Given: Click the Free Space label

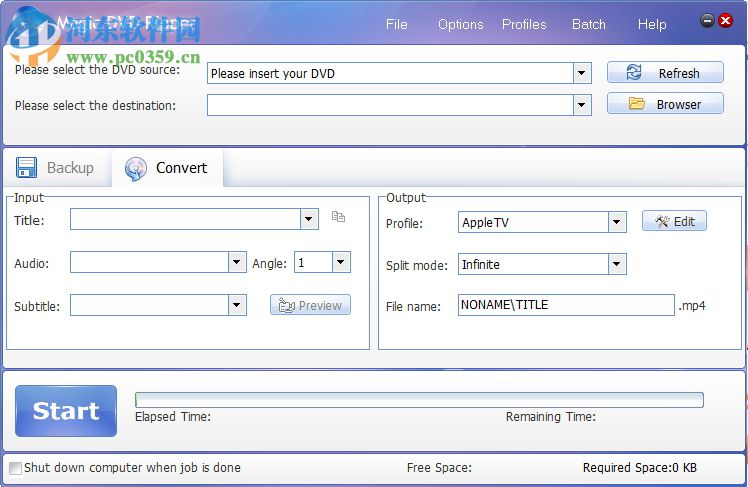Looking at the screenshot, I should coord(439,468).
